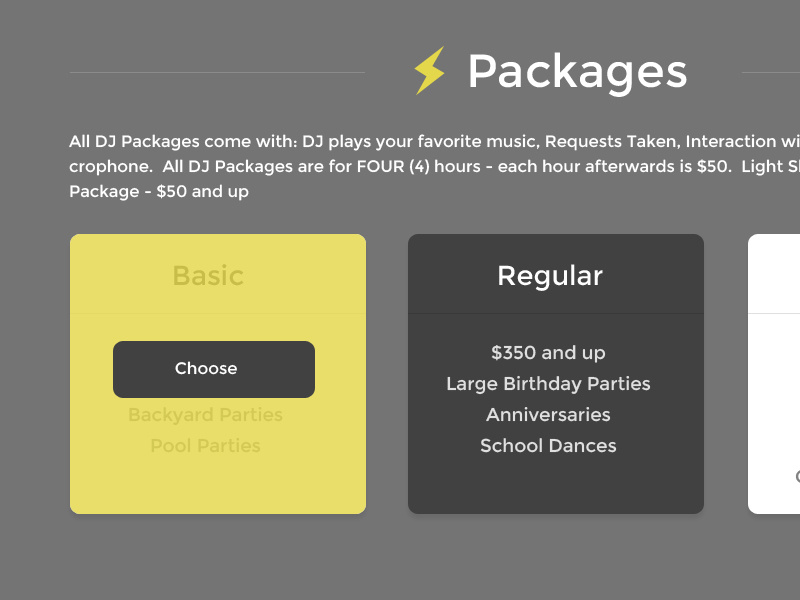Click the School Dances entry
Screen dimensions: 800x600
(x=548, y=446)
